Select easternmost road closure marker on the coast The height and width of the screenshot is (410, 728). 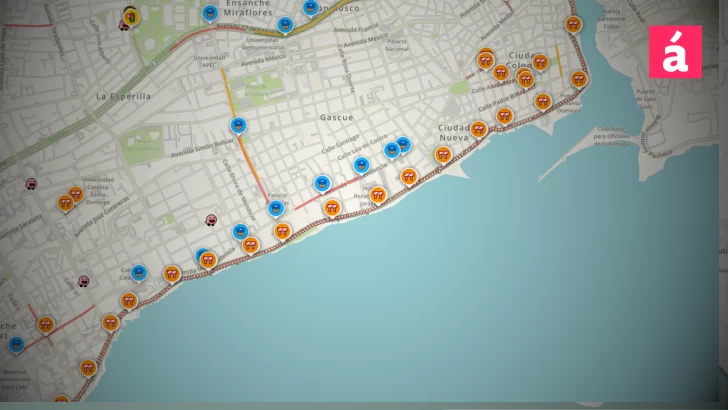coord(578,78)
